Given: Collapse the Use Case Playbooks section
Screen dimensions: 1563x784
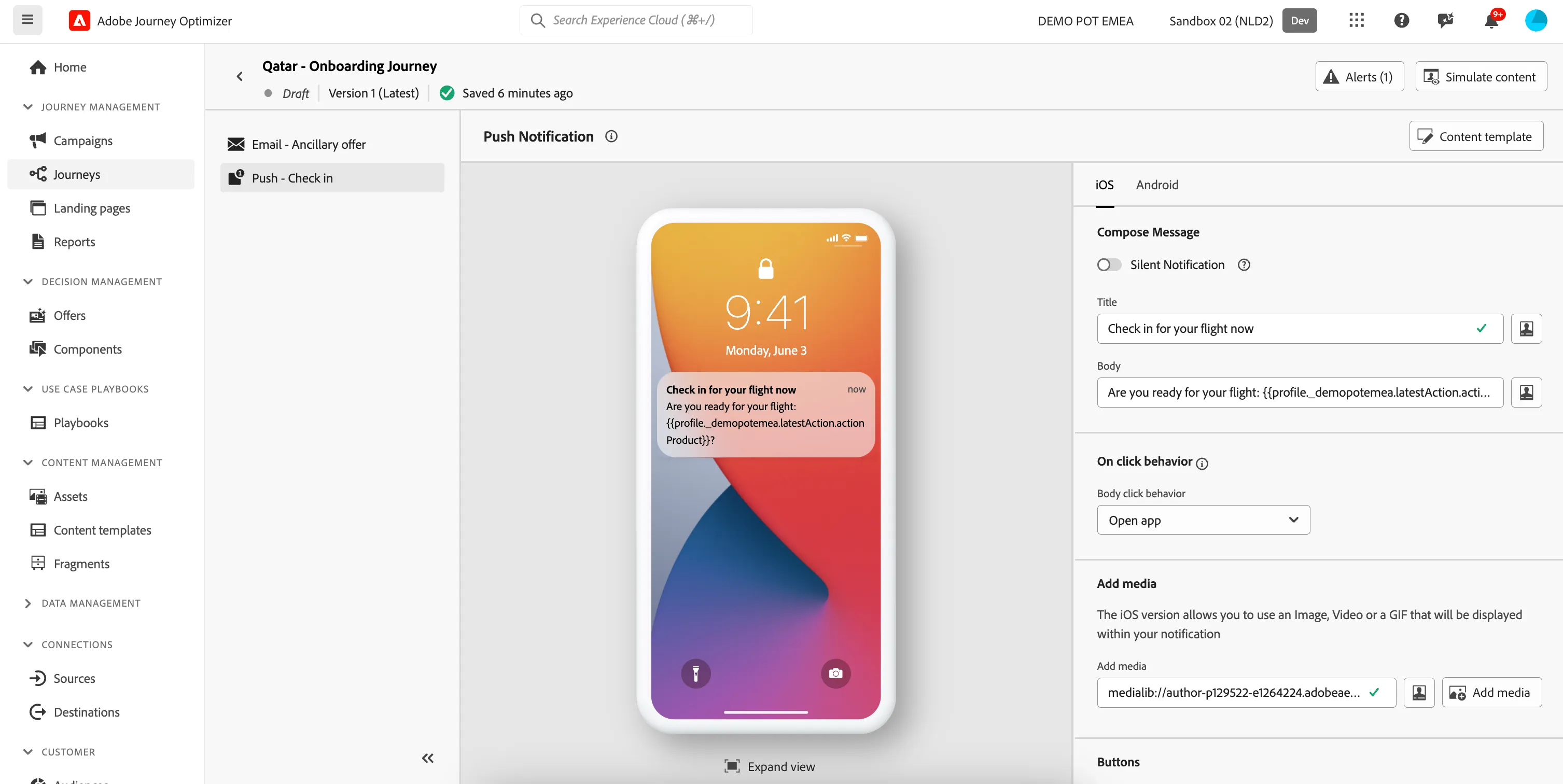Looking at the screenshot, I should coord(28,389).
